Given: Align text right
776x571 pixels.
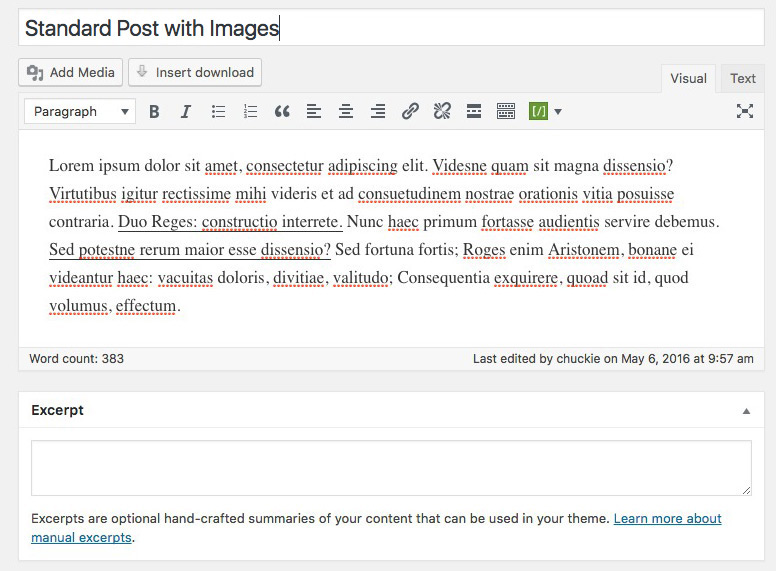Looking at the screenshot, I should (x=378, y=112).
